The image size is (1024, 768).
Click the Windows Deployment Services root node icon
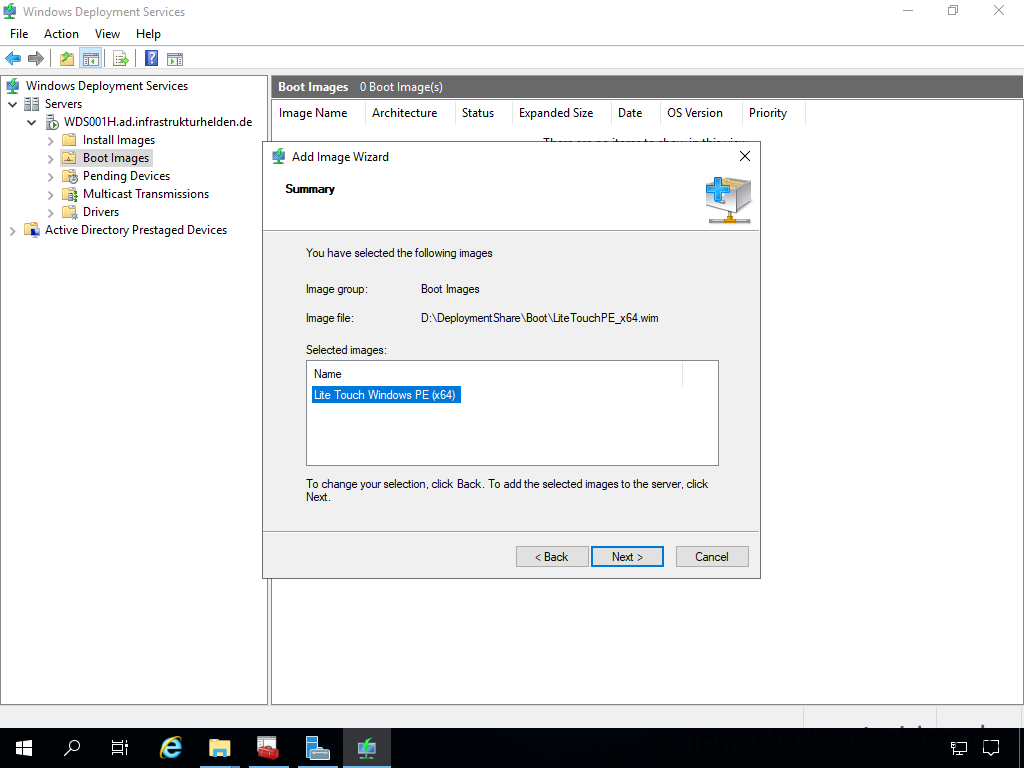tap(12, 86)
